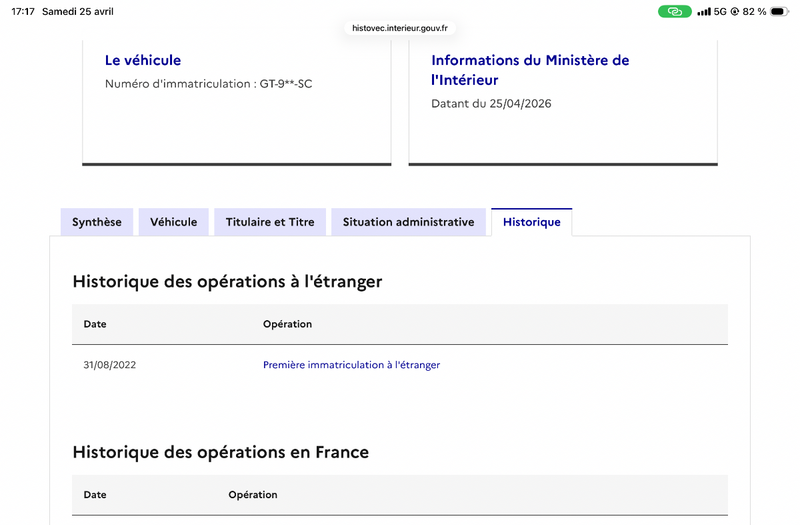The image size is (800, 525).
Task: Open the Synthèse tab
Action: click(x=97, y=222)
